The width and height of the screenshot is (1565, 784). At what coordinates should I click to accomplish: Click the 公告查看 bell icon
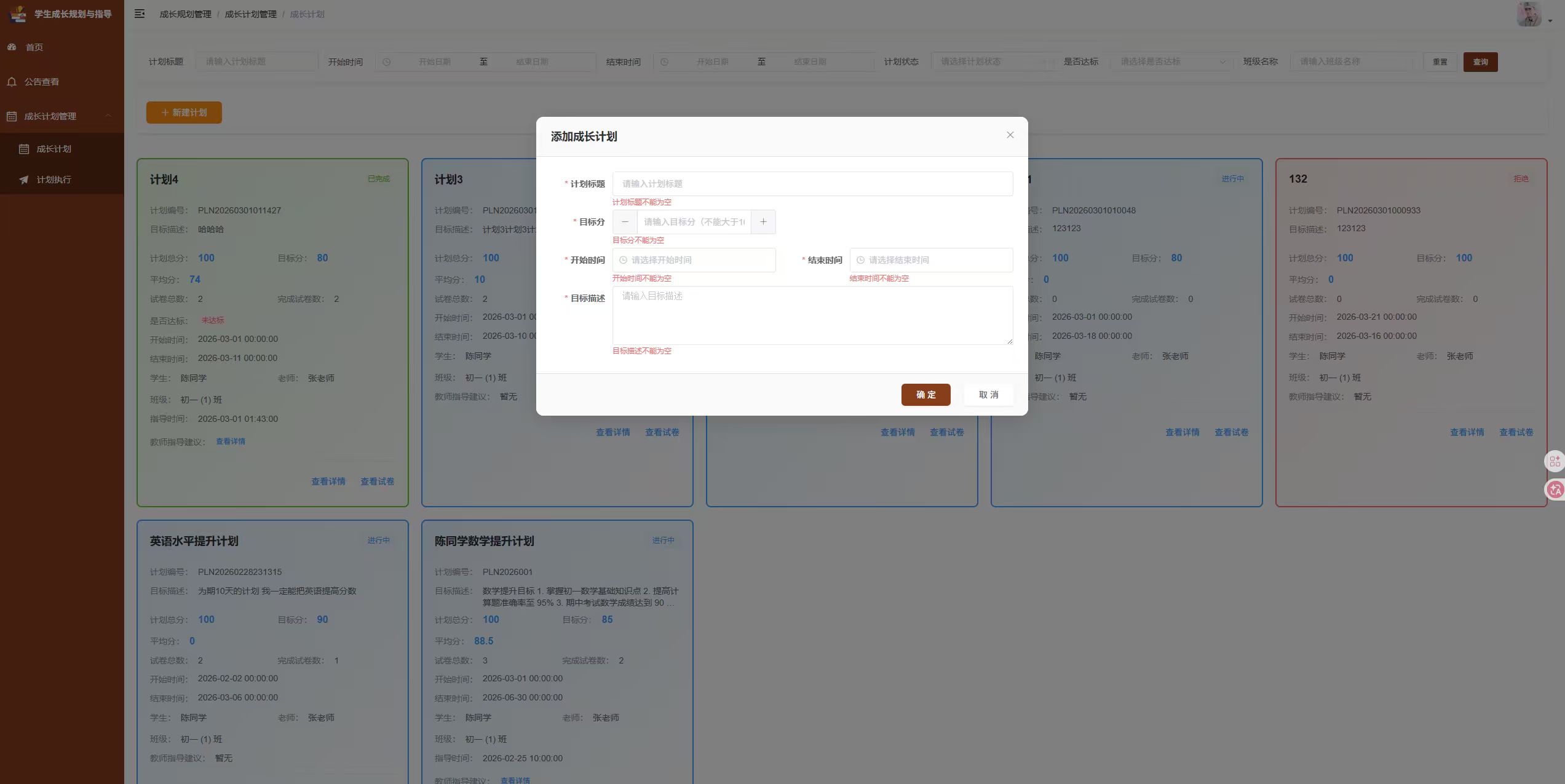coord(12,82)
